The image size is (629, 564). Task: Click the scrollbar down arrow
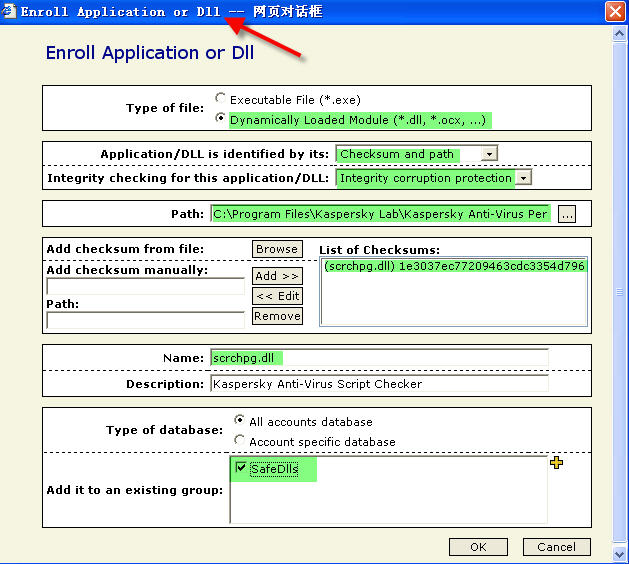[x=619, y=554]
